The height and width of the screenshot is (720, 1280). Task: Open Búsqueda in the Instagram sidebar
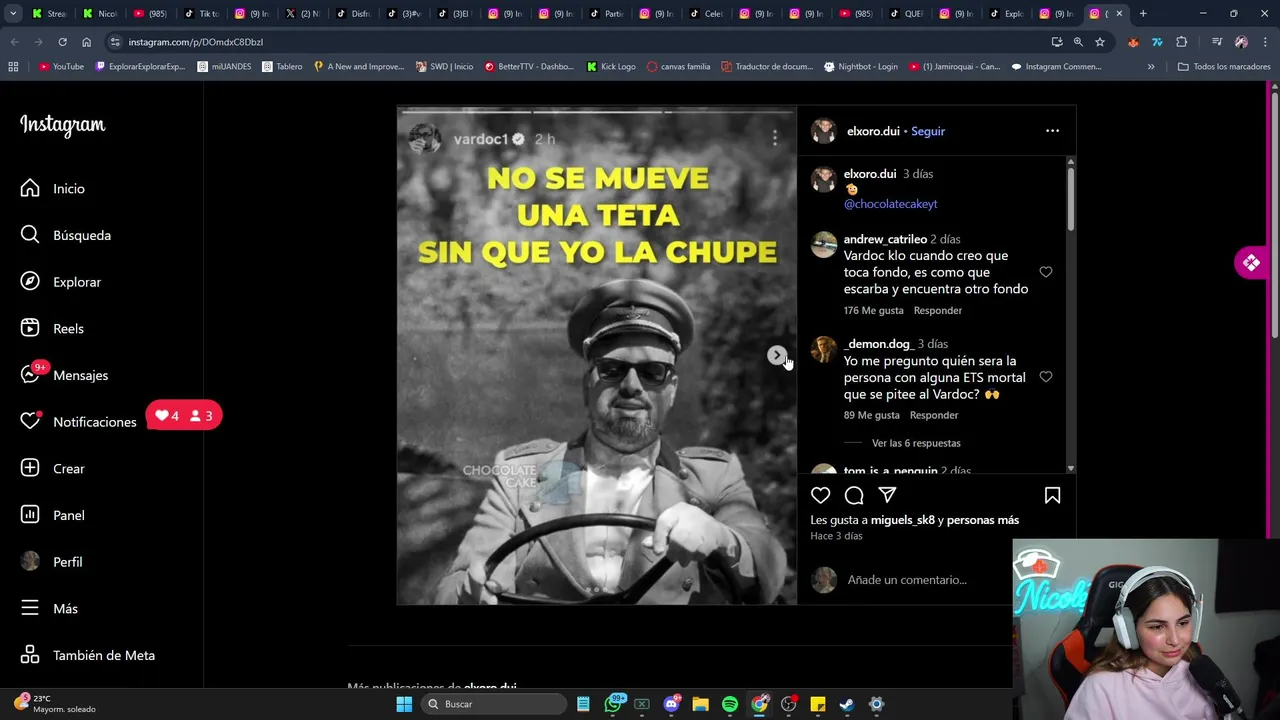(66, 235)
